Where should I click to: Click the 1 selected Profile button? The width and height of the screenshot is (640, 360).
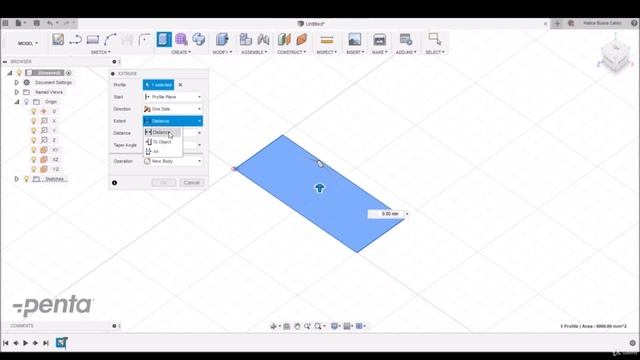click(x=158, y=85)
